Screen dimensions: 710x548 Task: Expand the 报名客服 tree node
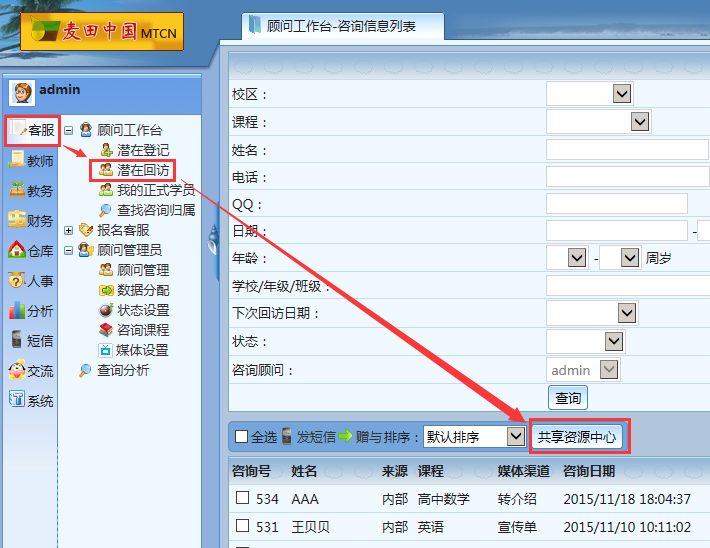coord(68,231)
